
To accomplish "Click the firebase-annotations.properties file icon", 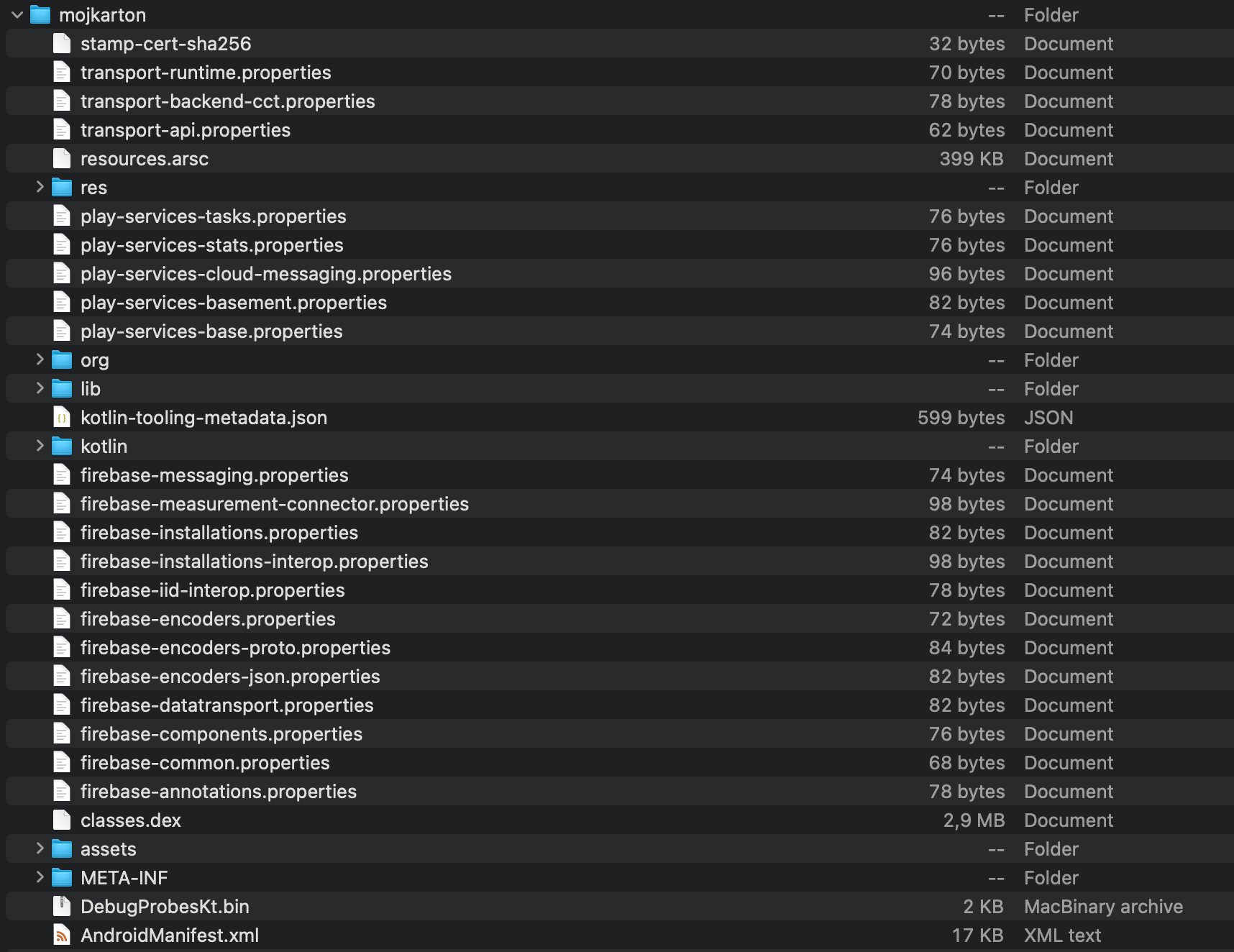I will click(62, 791).
